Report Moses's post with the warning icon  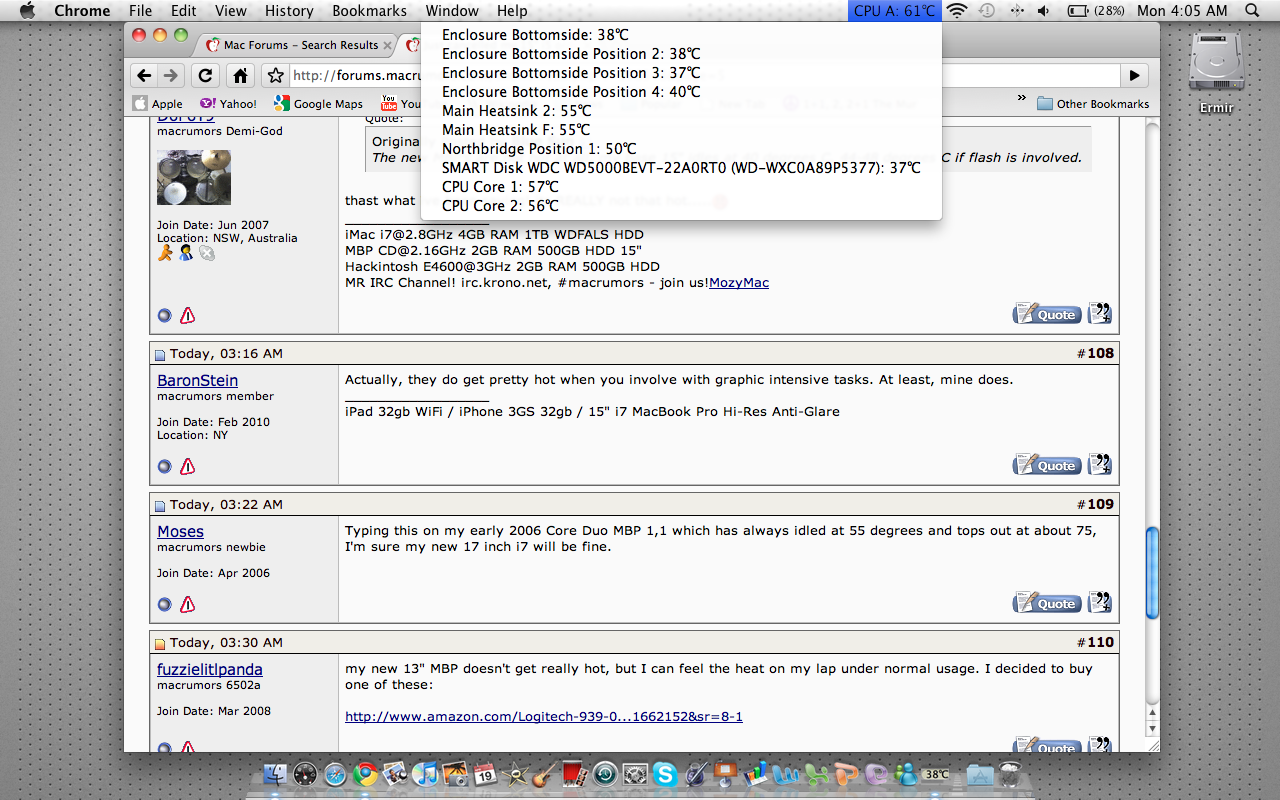point(187,604)
